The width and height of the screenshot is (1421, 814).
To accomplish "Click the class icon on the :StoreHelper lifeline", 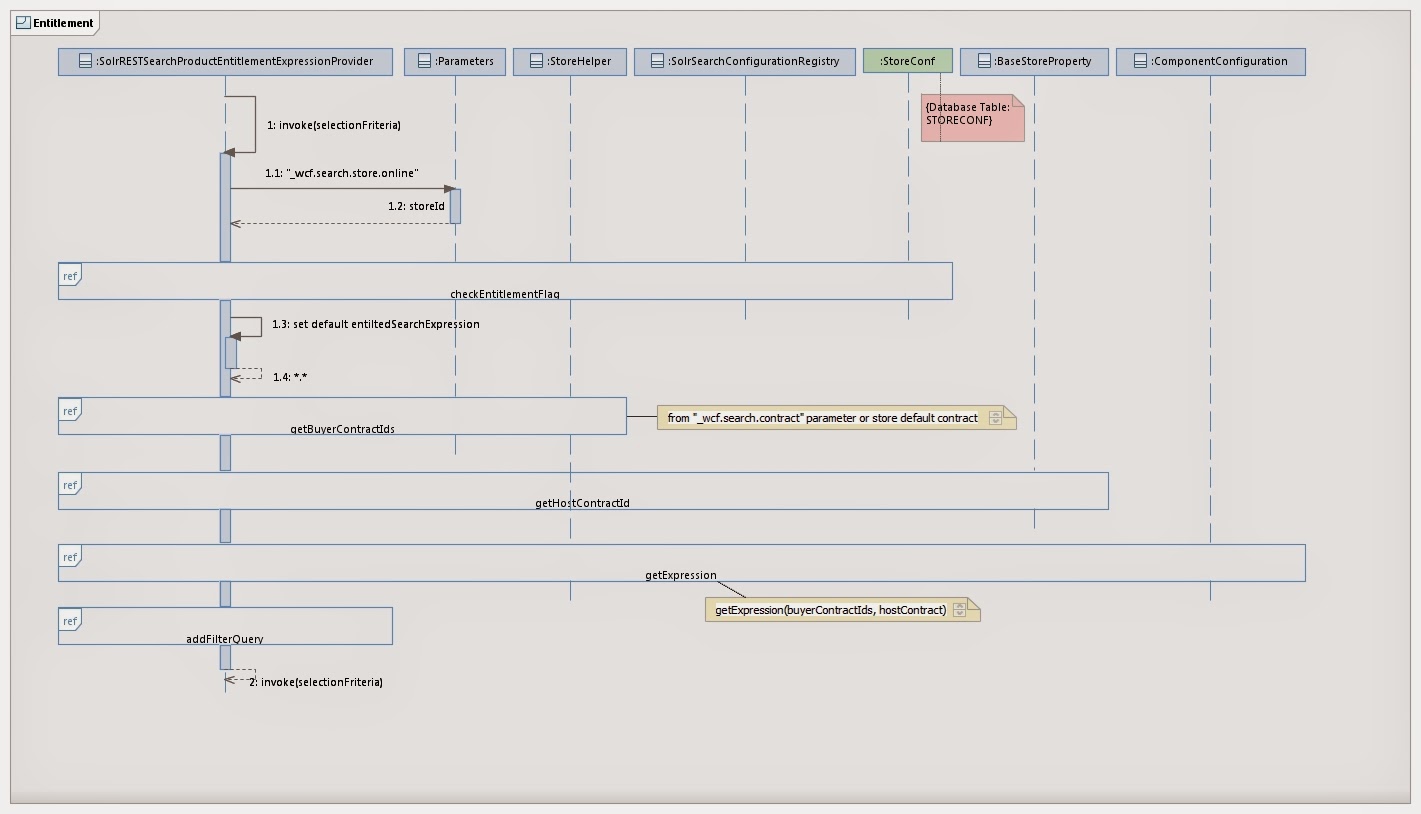I will pos(534,61).
